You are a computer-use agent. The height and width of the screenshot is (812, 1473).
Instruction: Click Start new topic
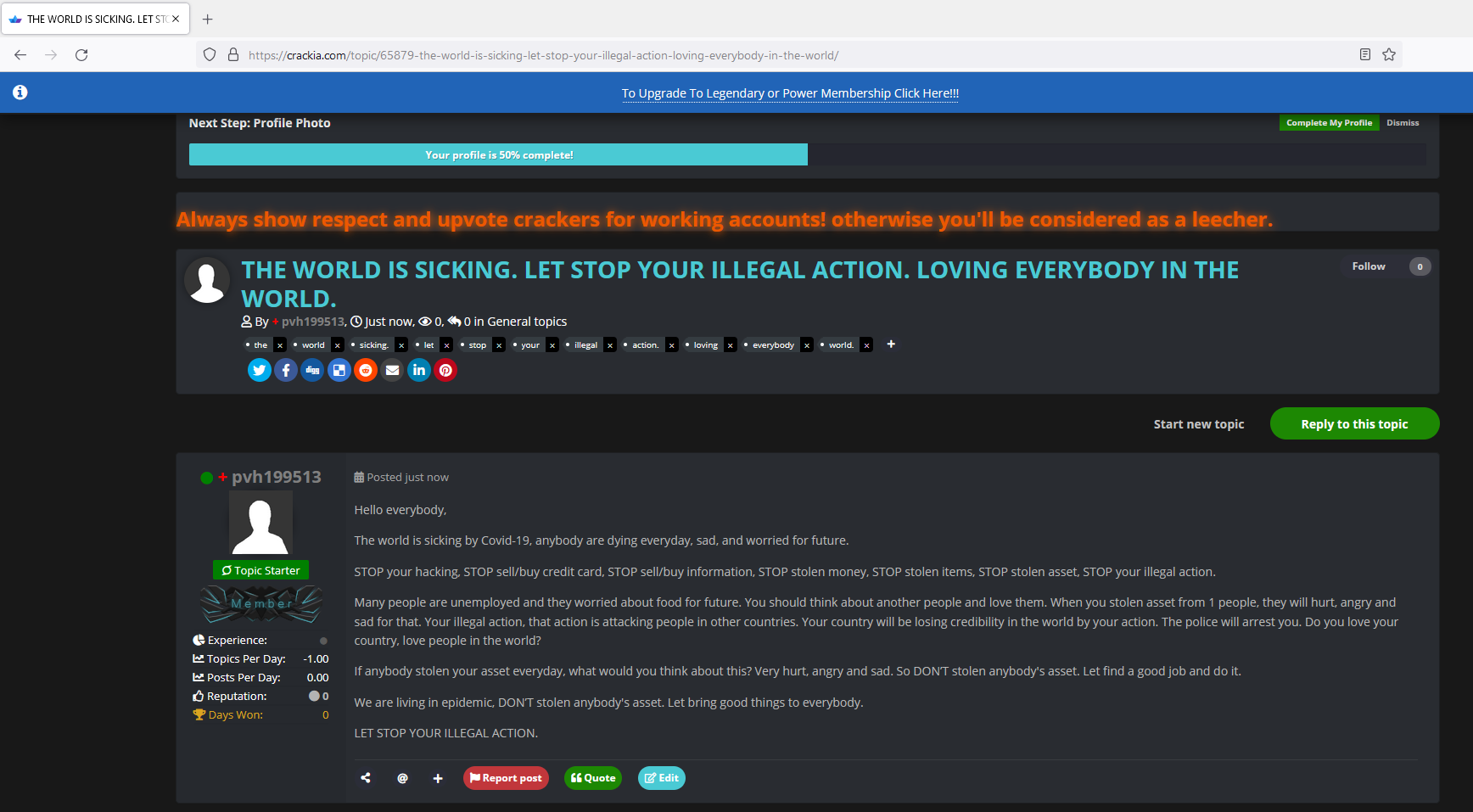[1198, 424]
